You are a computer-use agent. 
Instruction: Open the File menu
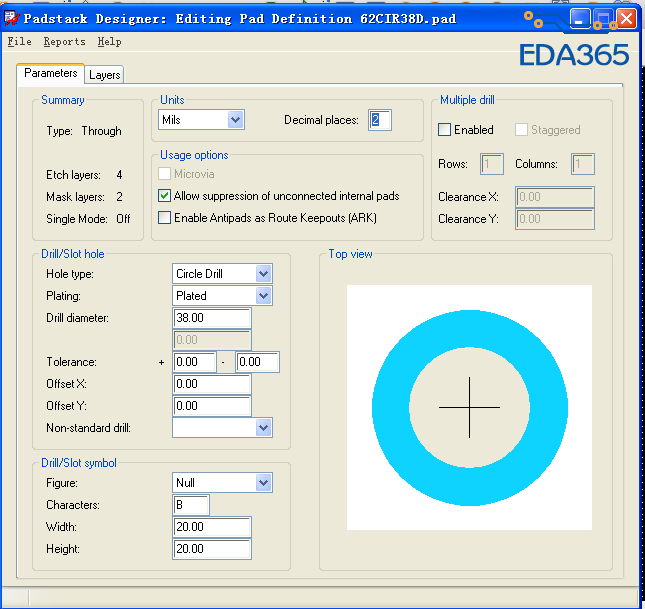coord(19,42)
